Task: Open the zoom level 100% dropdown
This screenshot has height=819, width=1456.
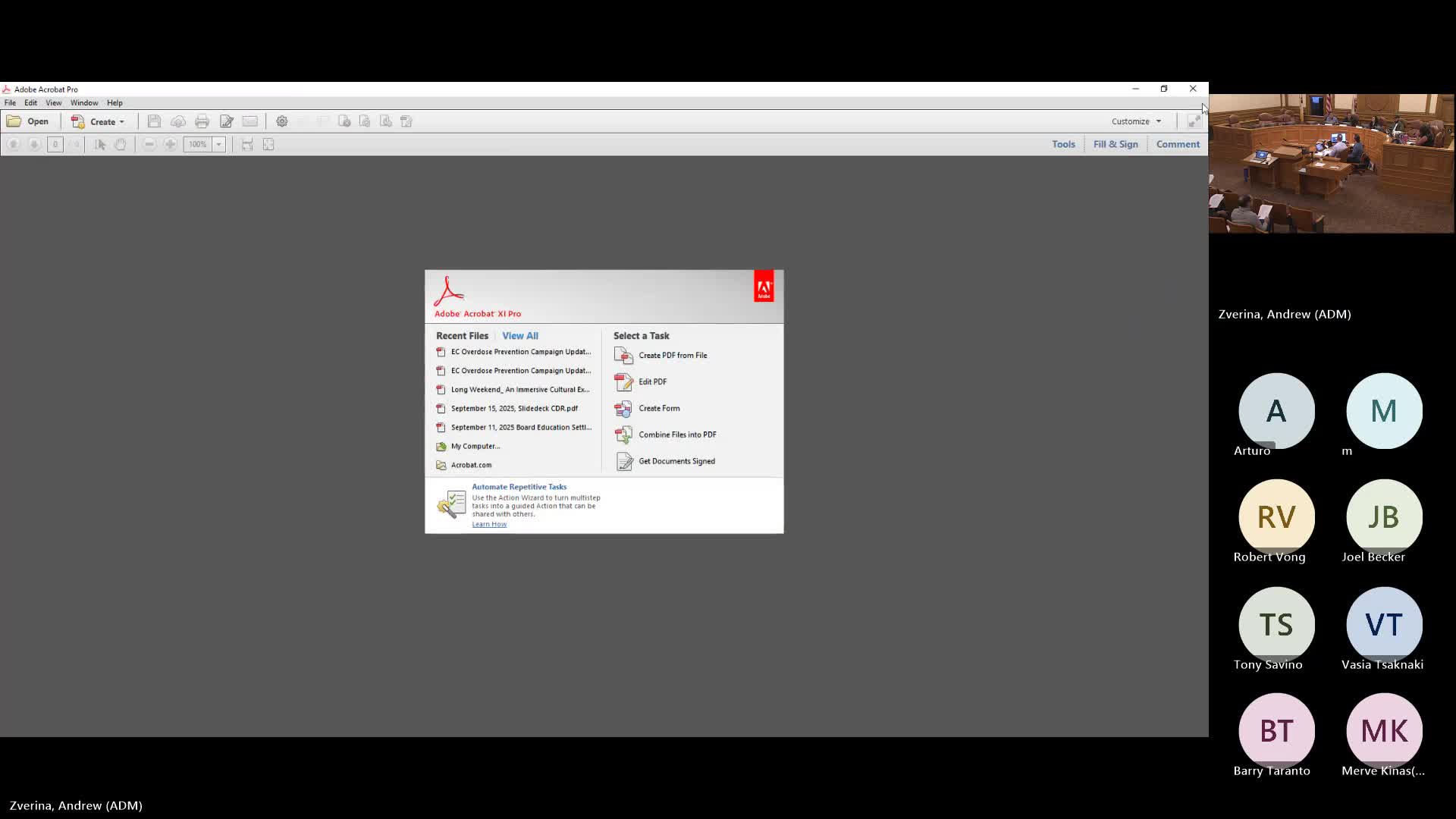Action: point(218,144)
